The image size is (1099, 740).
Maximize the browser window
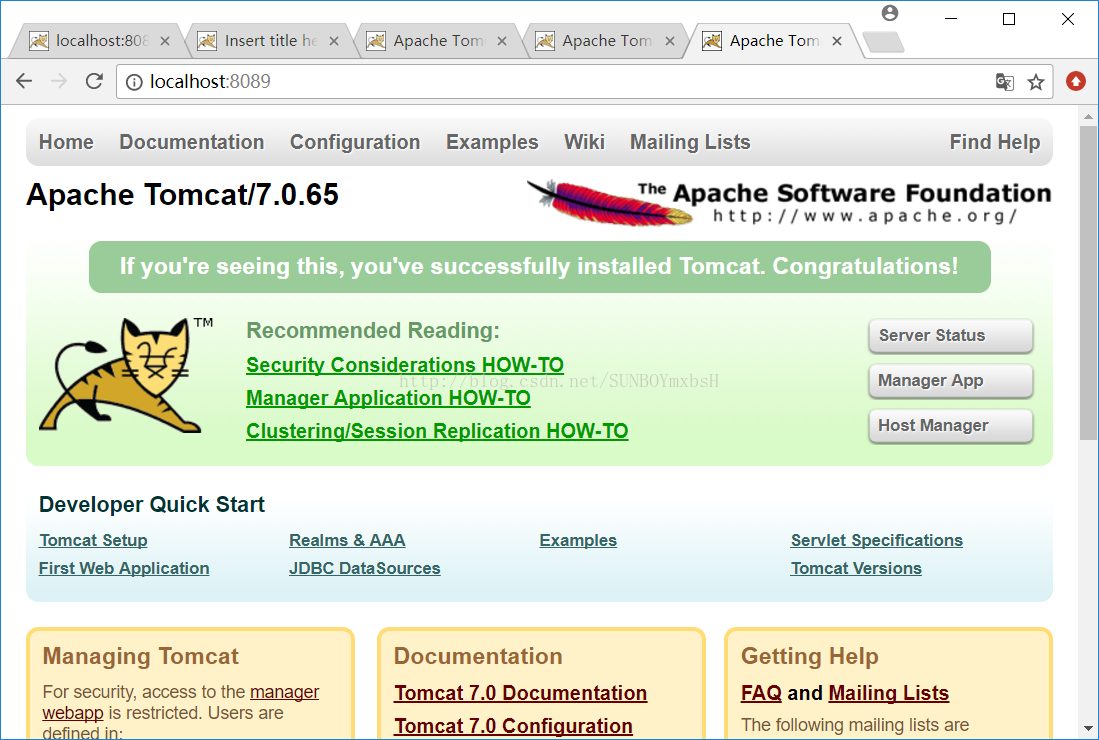point(1009,19)
